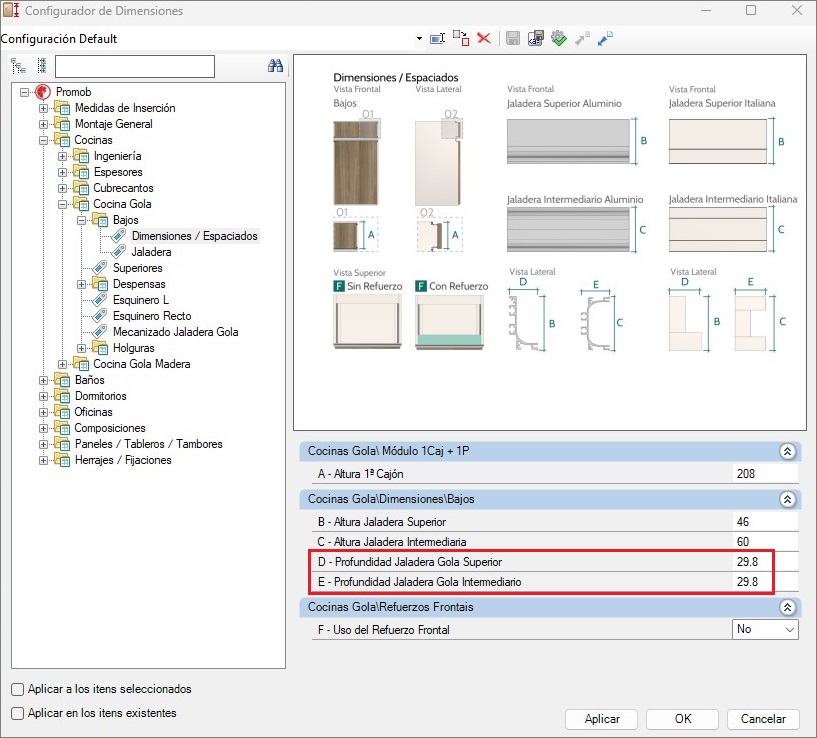Open the 'Uso del Refuerzo Frontal' dropdown
The height and width of the screenshot is (738, 817).
pos(789,630)
